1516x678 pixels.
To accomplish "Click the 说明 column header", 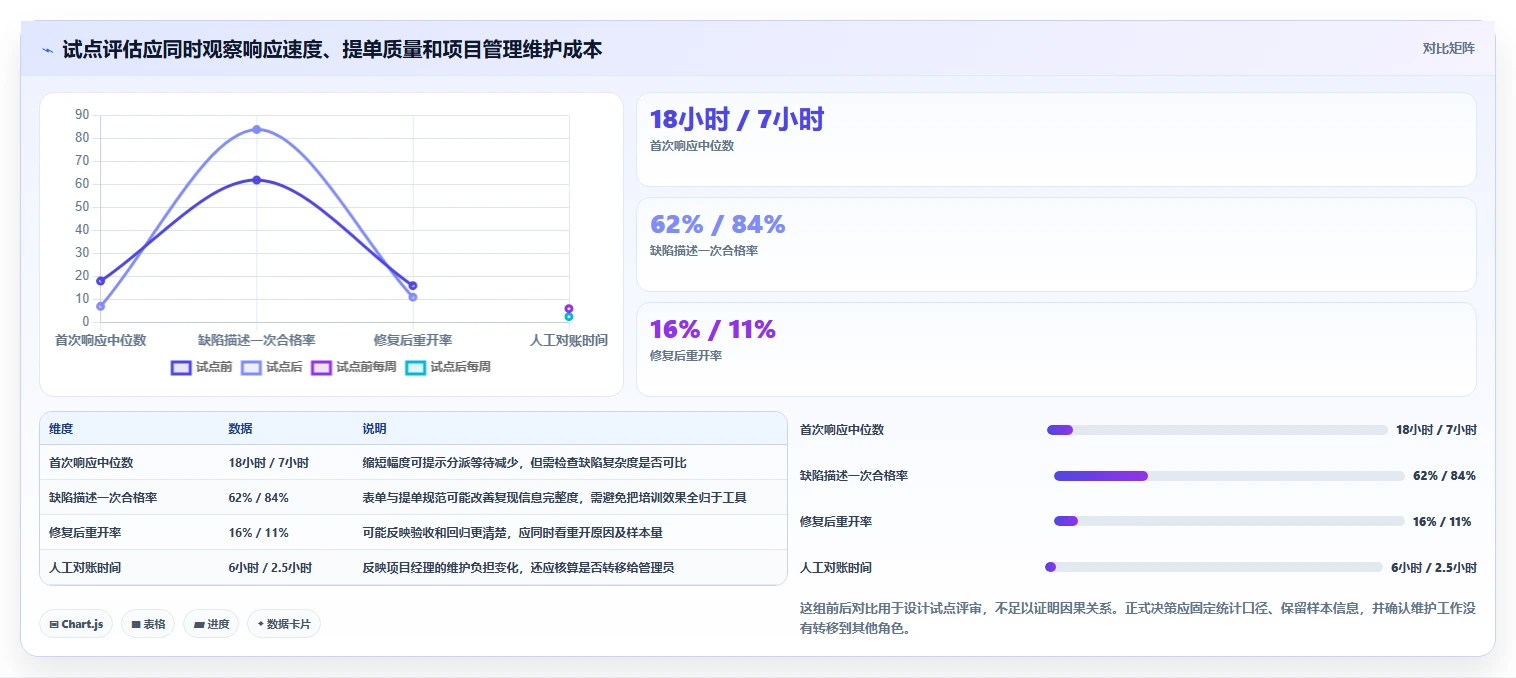I will pyautogui.click(x=374, y=428).
